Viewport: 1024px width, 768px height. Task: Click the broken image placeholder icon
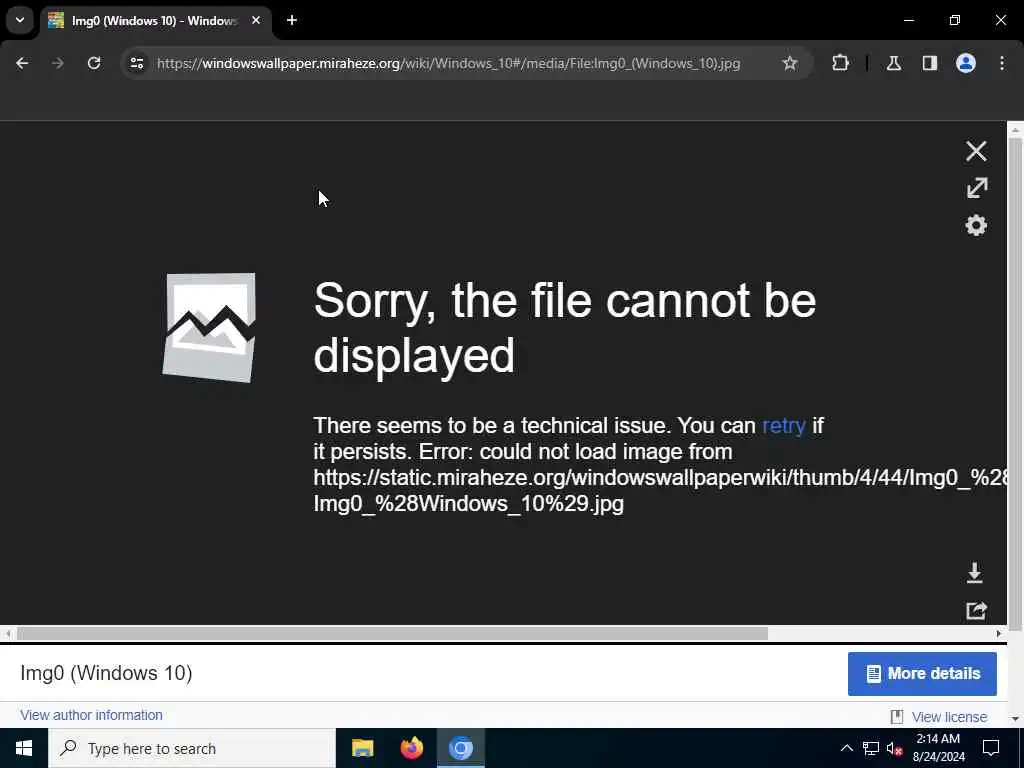209,328
